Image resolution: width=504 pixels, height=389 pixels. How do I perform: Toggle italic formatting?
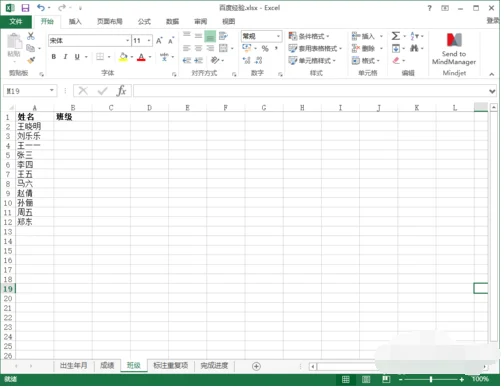pos(65,57)
